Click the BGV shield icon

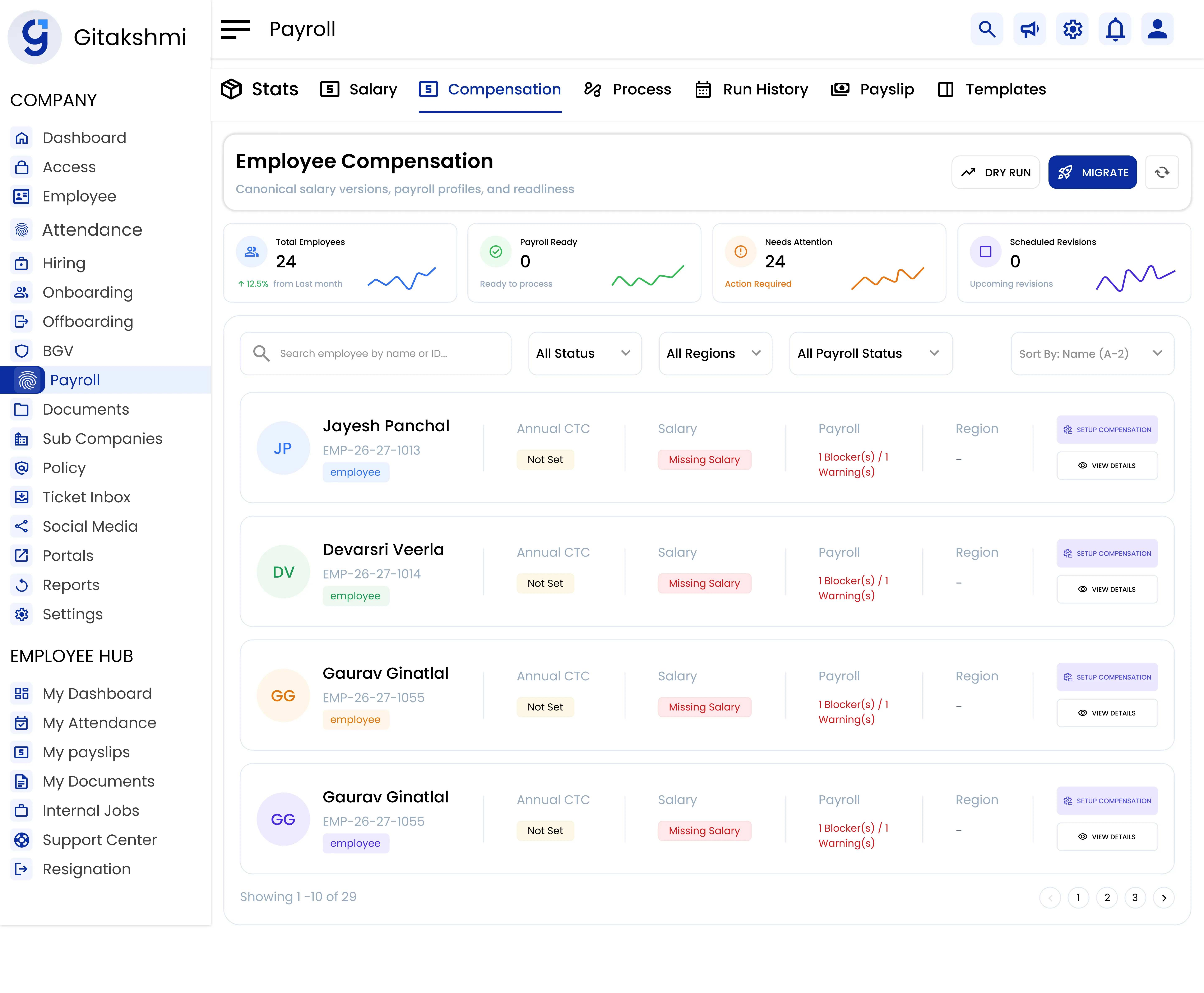coord(22,351)
